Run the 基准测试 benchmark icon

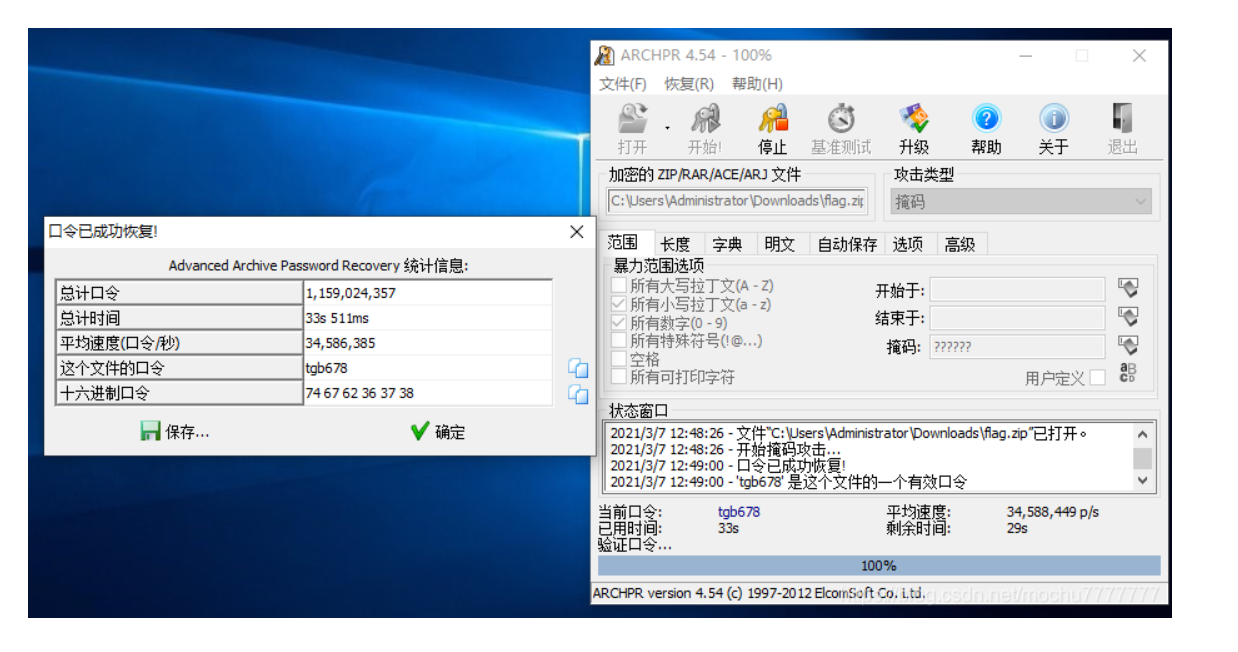pos(841,129)
